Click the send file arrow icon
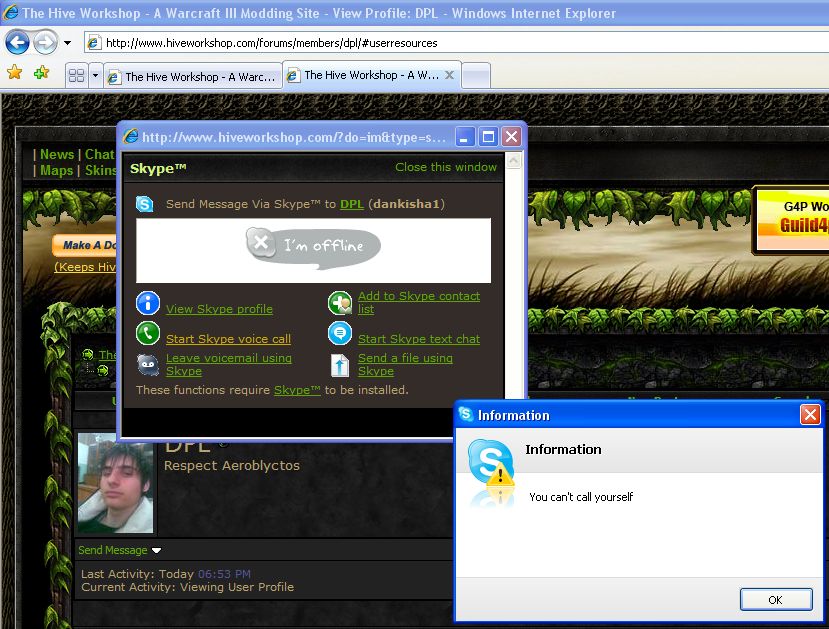The image size is (829, 629). pos(340,365)
